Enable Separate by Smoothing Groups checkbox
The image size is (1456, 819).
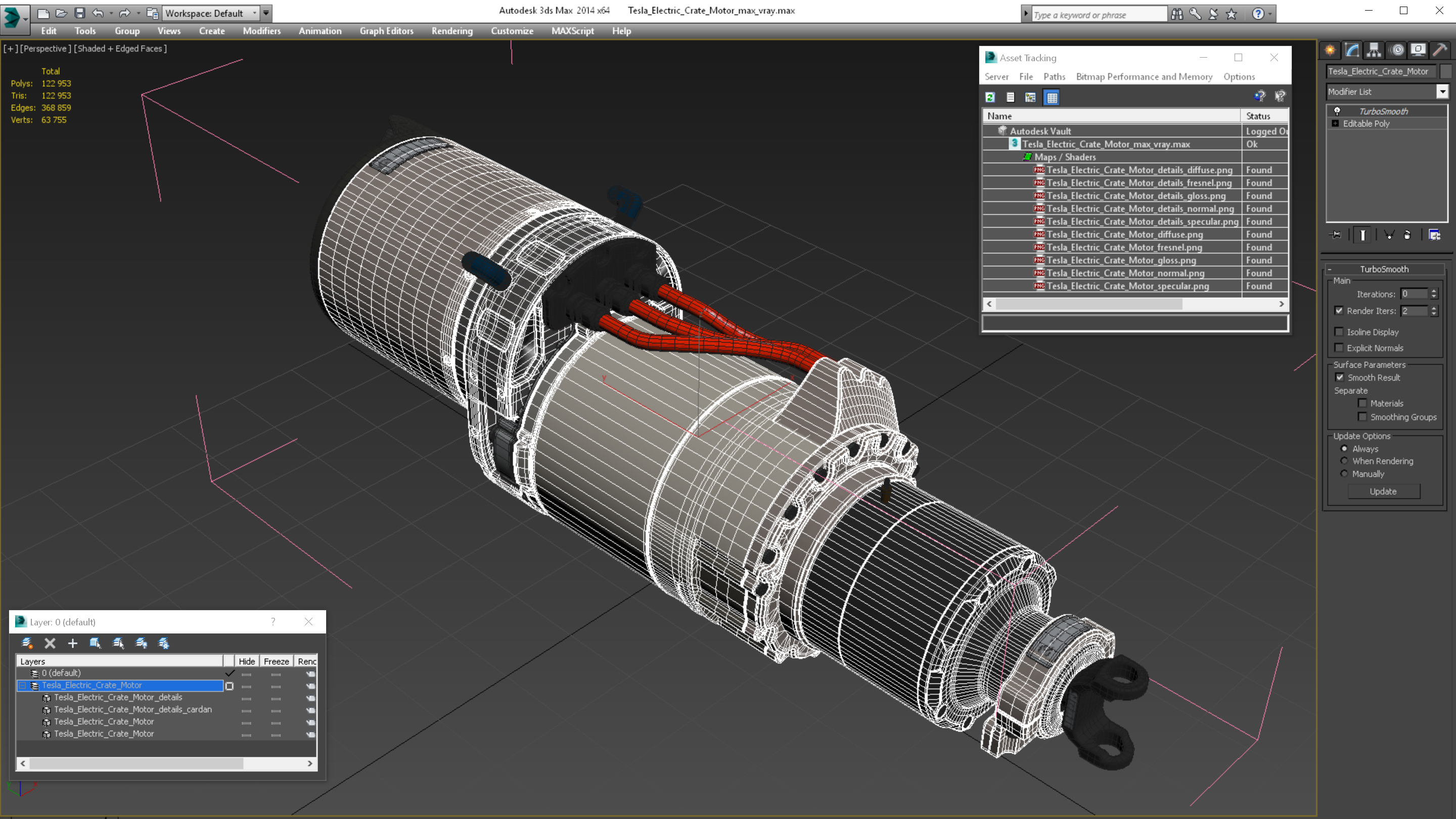point(1362,417)
